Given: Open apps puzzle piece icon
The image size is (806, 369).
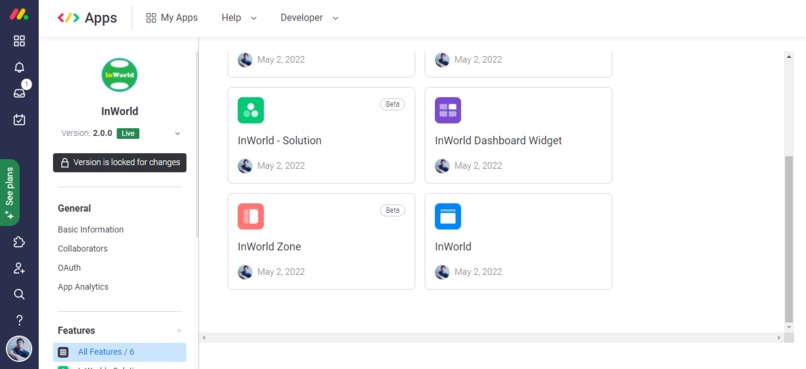Looking at the screenshot, I should point(19,242).
